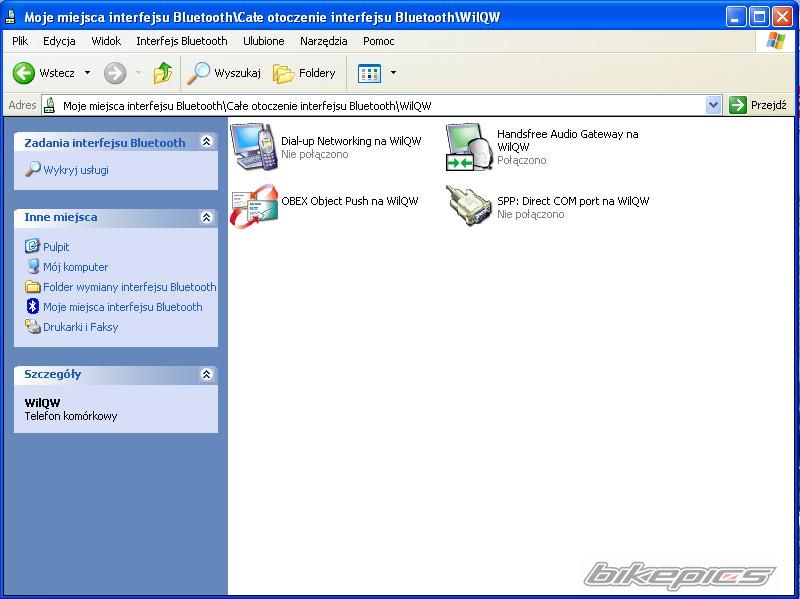
Task: Click inside the Adres path field
Action: [380, 105]
